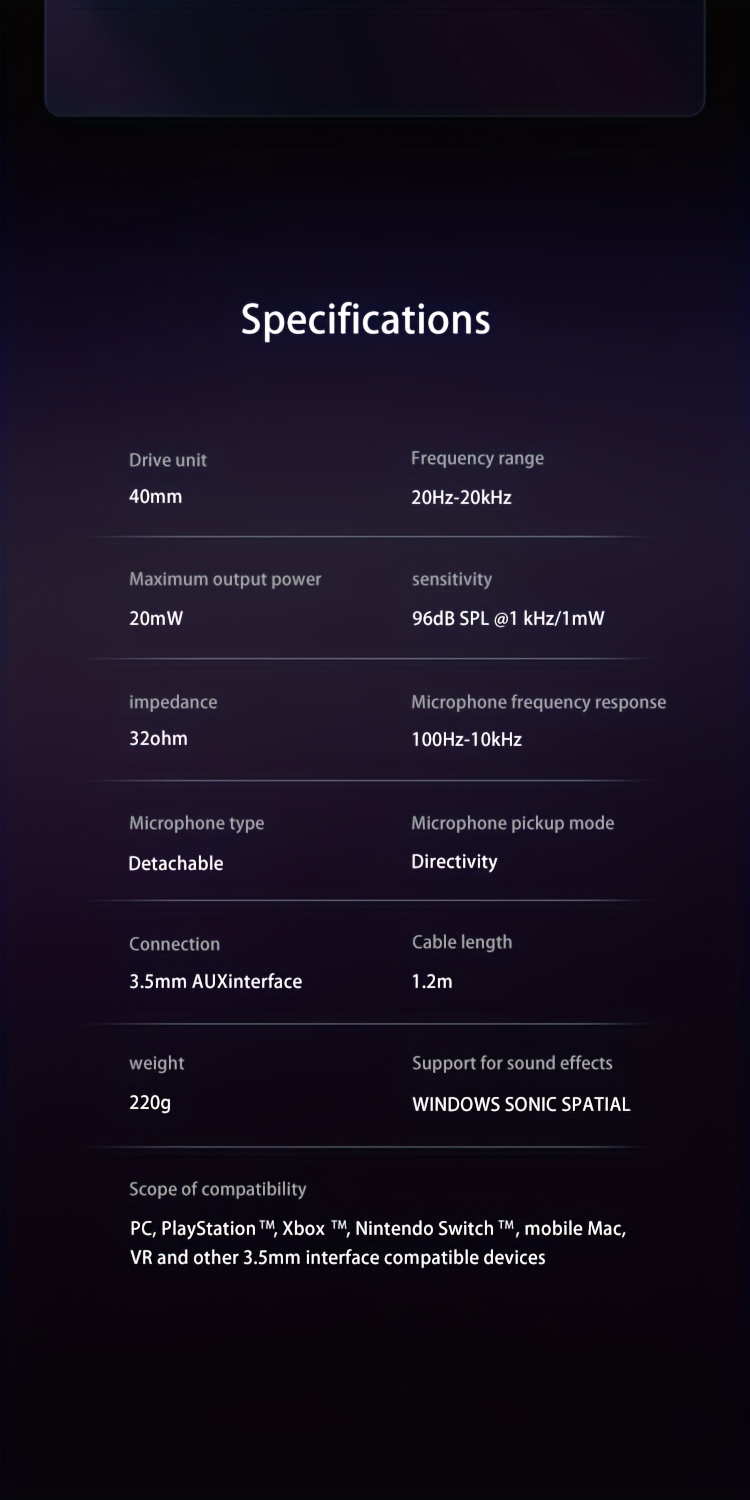Image resolution: width=750 pixels, height=1500 pixels.
Task: Click the 32ohm value
Action: (x=158, y=739)
